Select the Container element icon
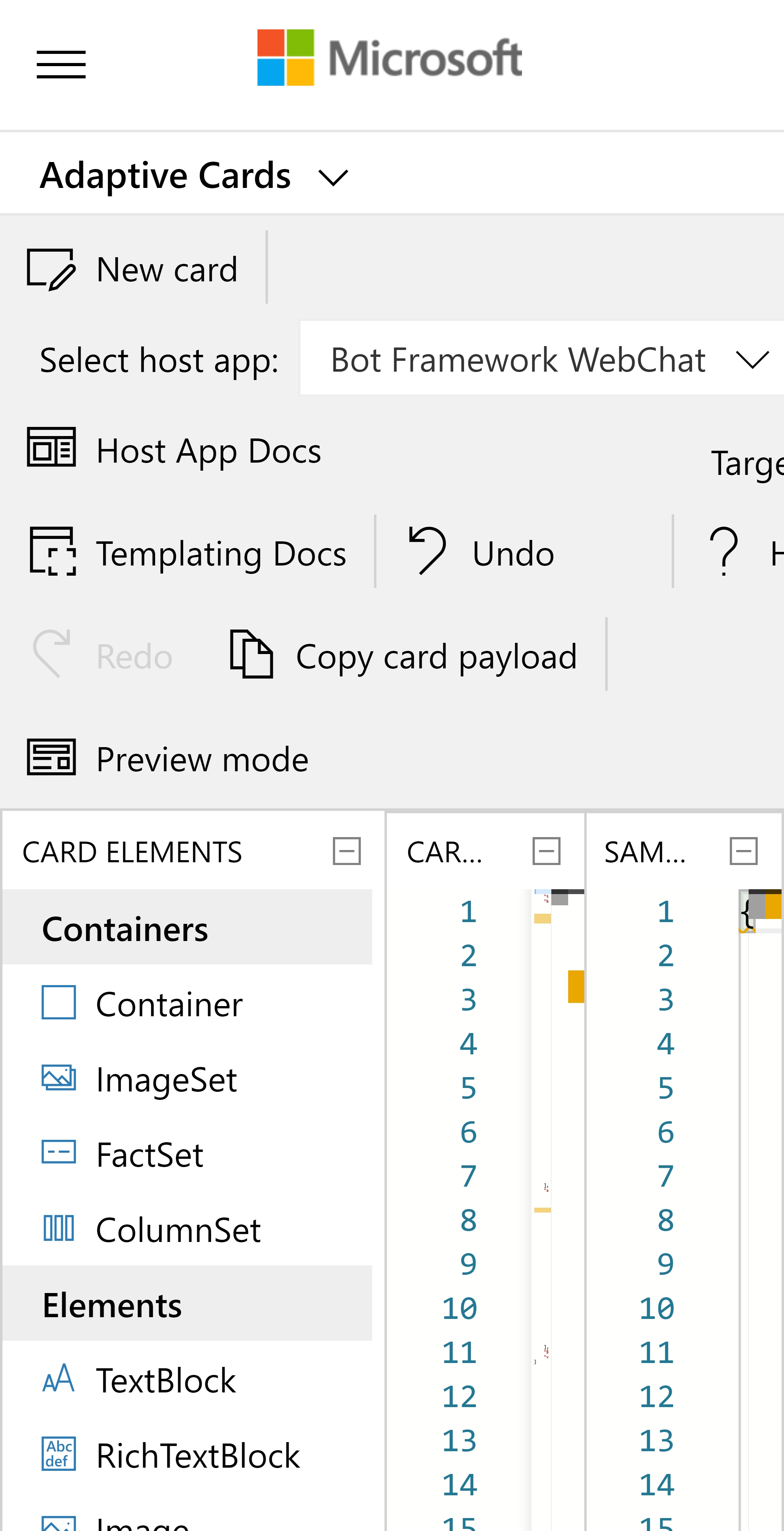Screen dimensions: 784x1531 click(59, 1002)
